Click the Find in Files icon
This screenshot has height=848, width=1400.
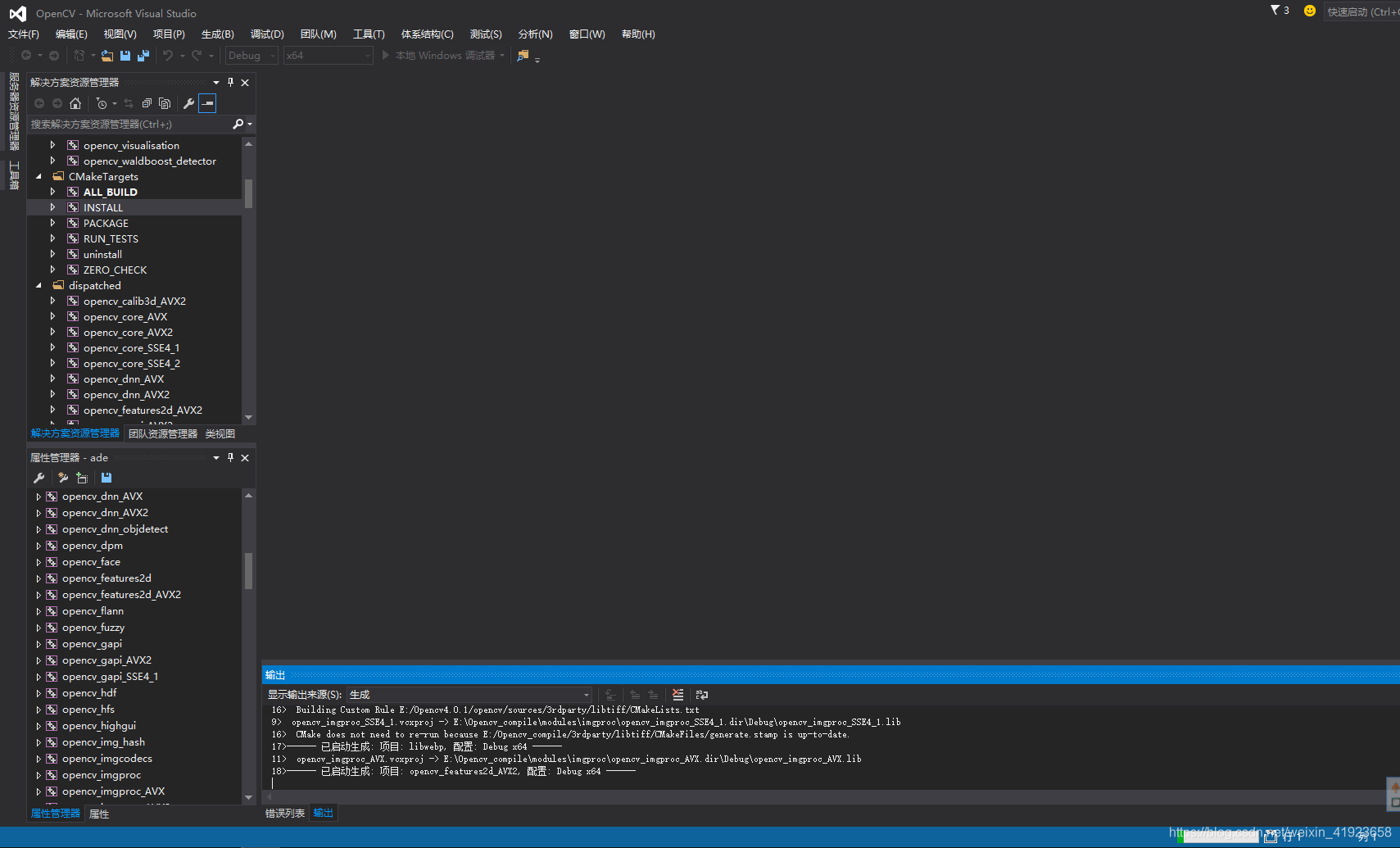[523, 56]
